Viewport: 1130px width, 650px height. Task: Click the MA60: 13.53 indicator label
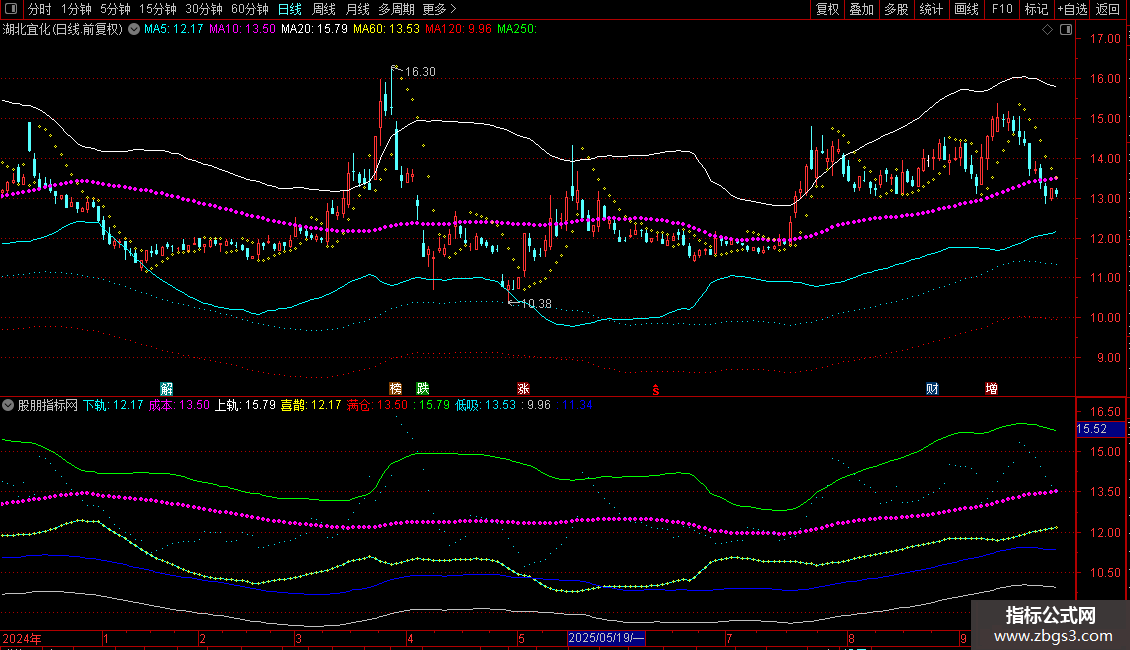[386, 29]
